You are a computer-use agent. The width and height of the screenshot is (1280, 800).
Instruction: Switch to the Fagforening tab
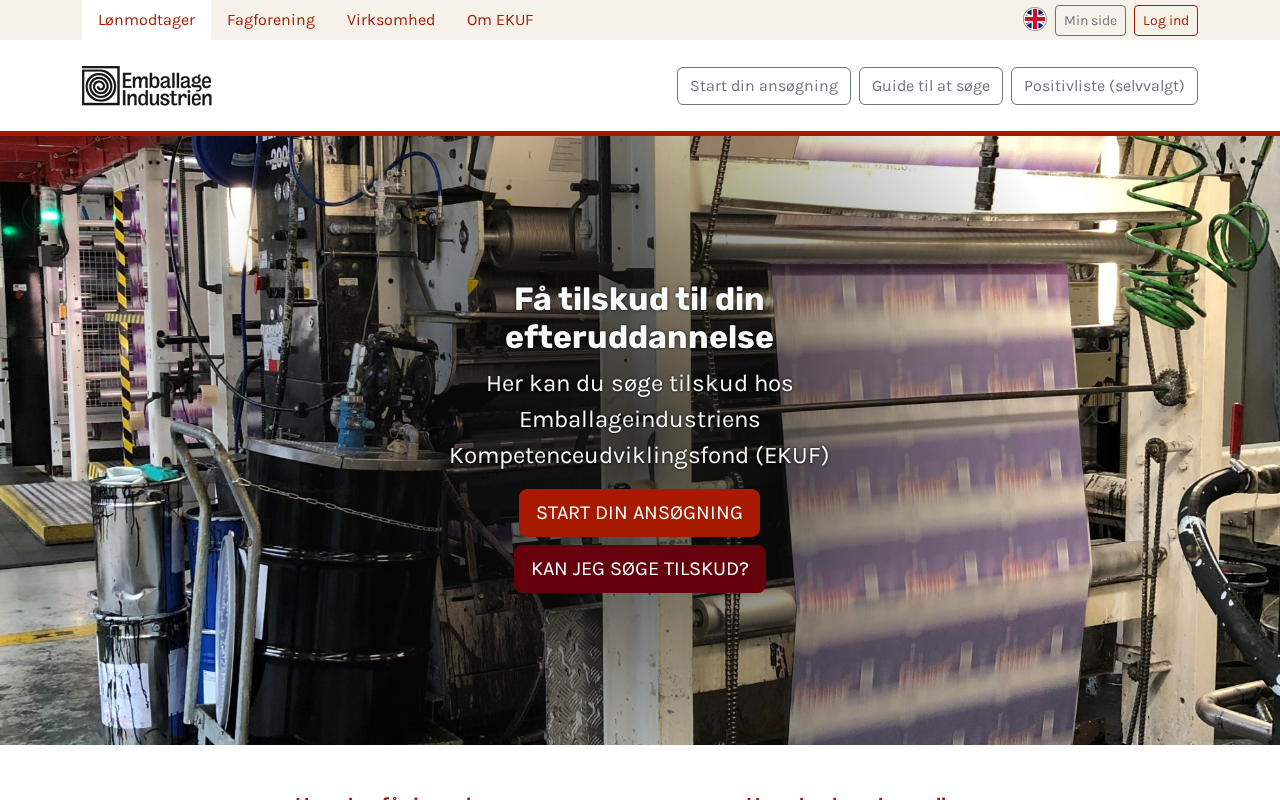[271, 20]
